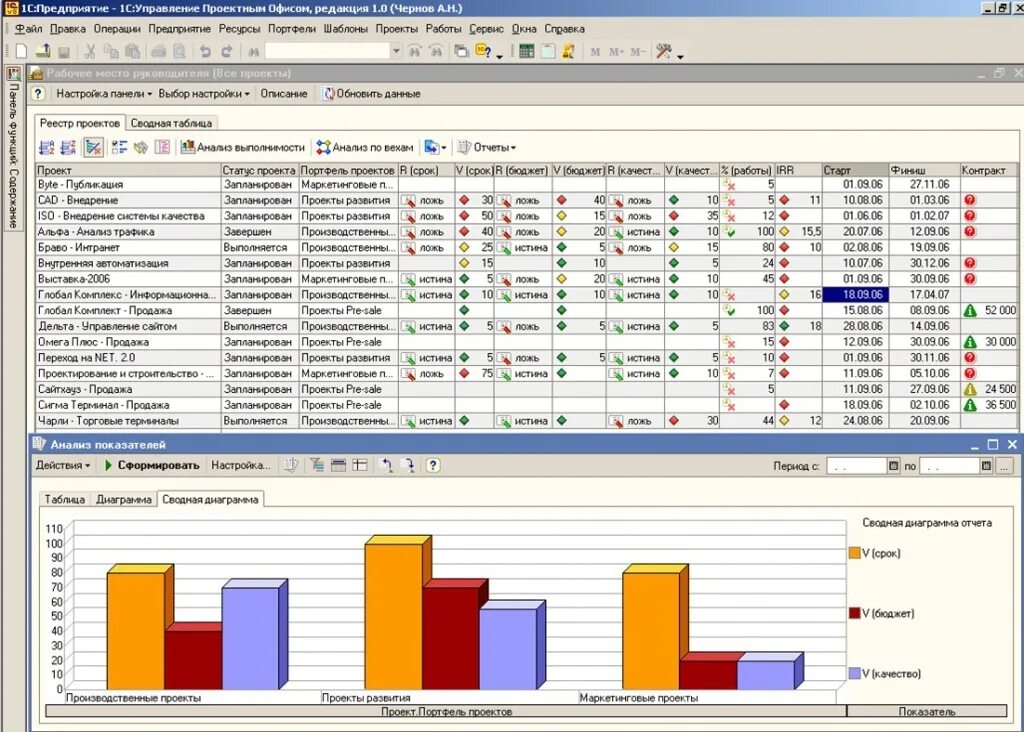Open the Сервис menu
Screen dimensions: 1024x732
pos(487,29)
